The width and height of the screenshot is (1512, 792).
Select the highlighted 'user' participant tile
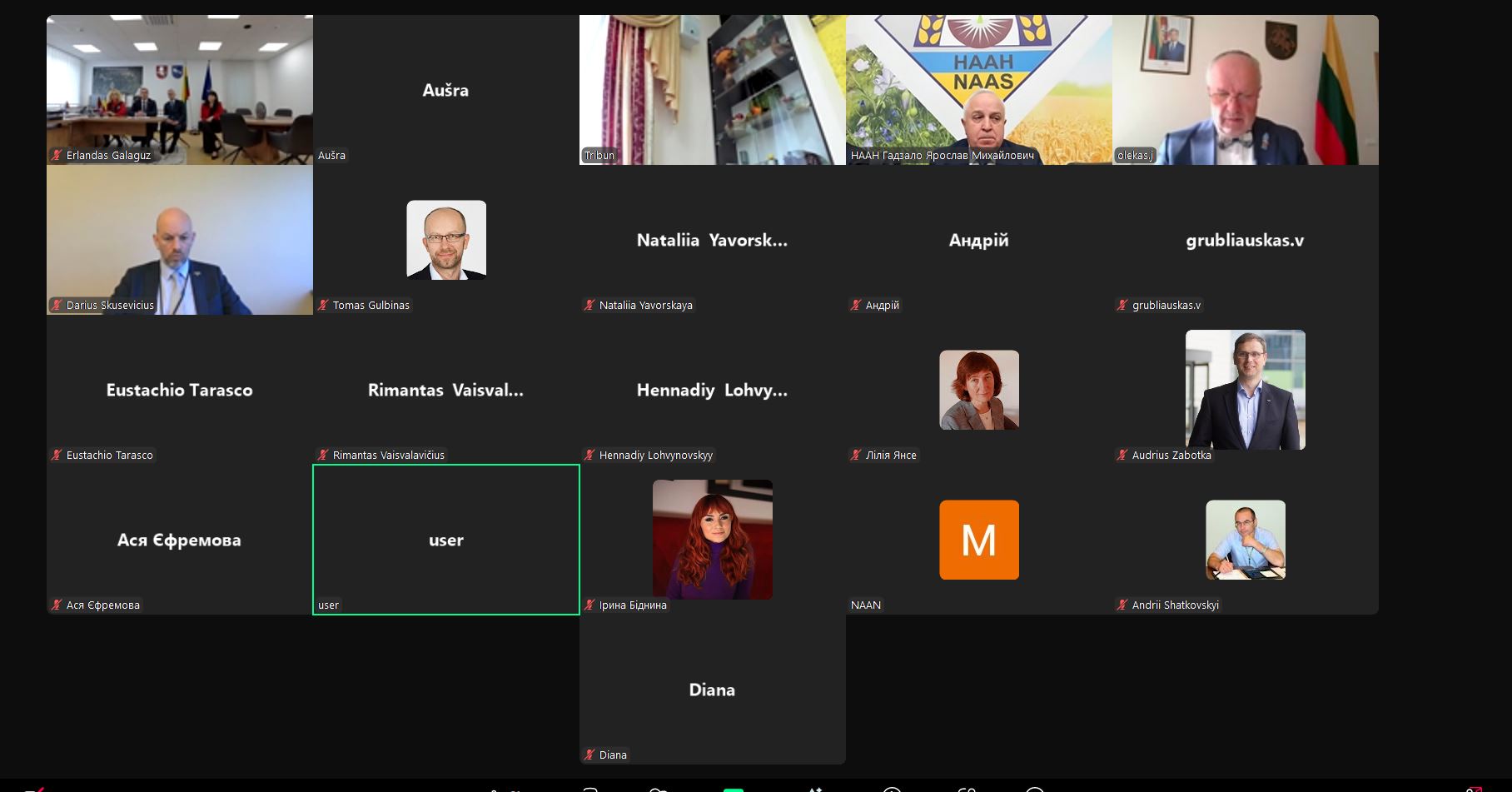click(x=446, y=540)
